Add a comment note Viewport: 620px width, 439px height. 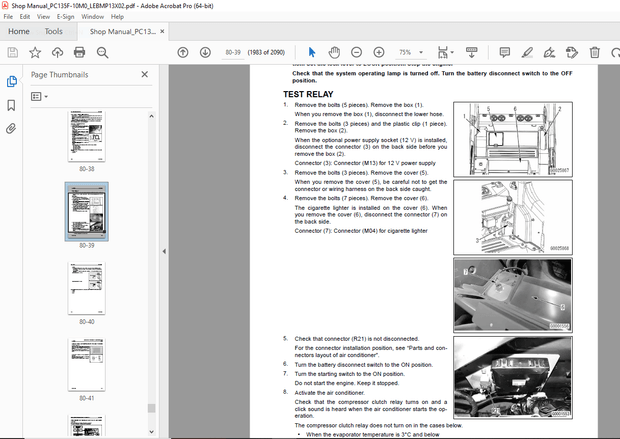click(x=505, y=52)
